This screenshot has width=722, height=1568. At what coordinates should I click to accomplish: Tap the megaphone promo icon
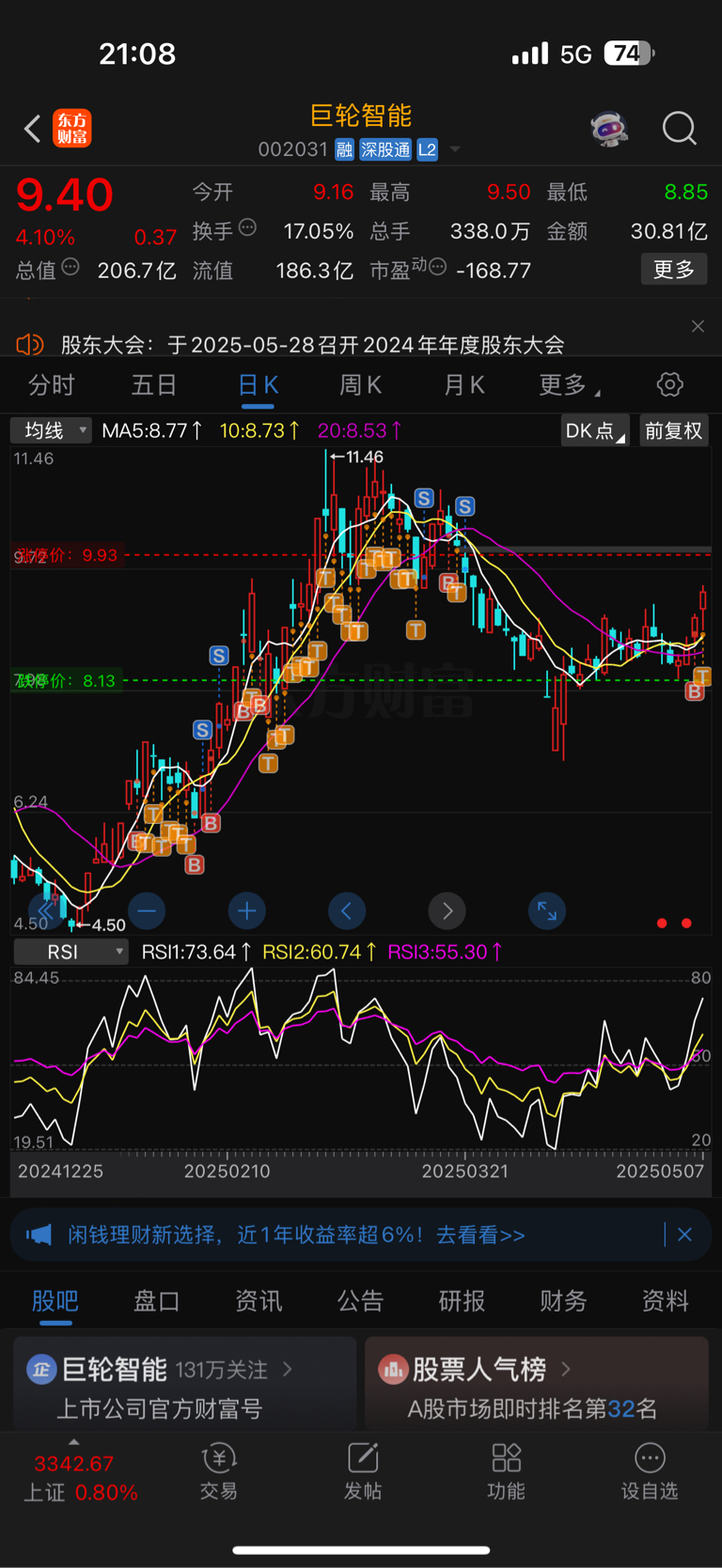(x=39, y=1234)
